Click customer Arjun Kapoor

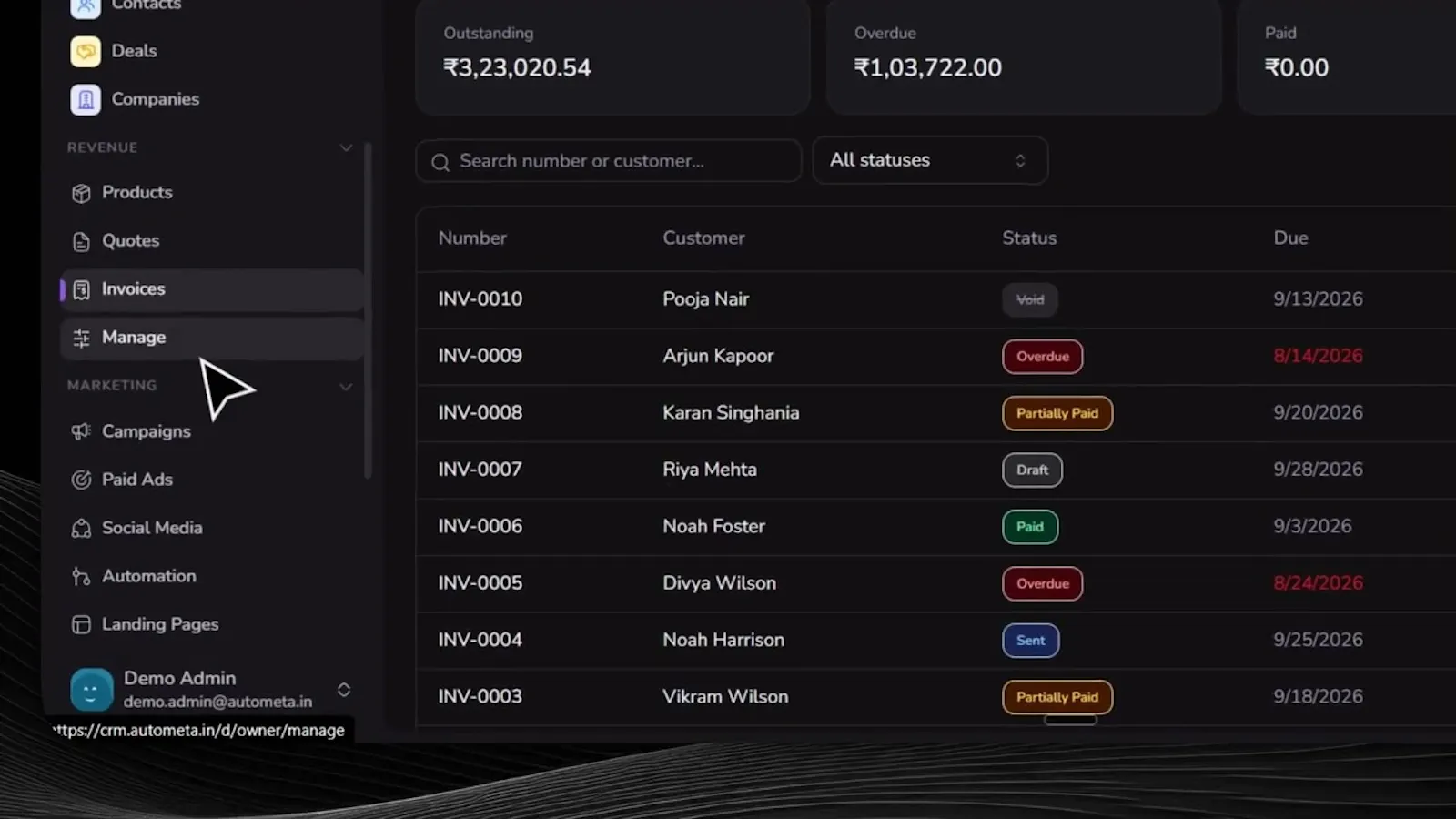tap(718, 356)
